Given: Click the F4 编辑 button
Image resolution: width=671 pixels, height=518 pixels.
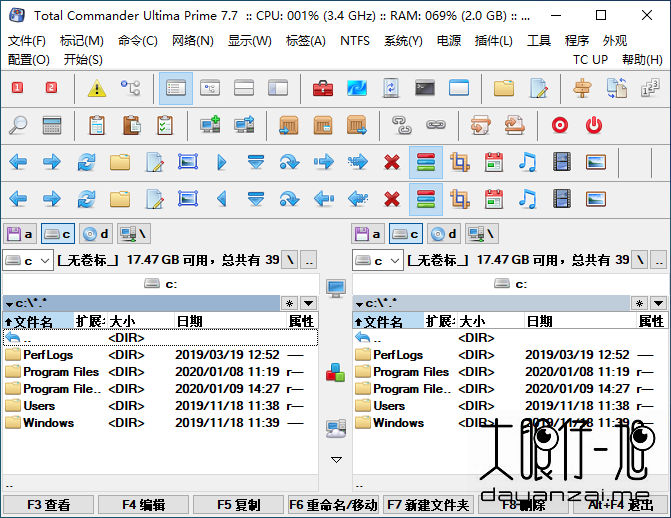Looking at the screenshot, I should pyautogui.click(x=143, y=505).
